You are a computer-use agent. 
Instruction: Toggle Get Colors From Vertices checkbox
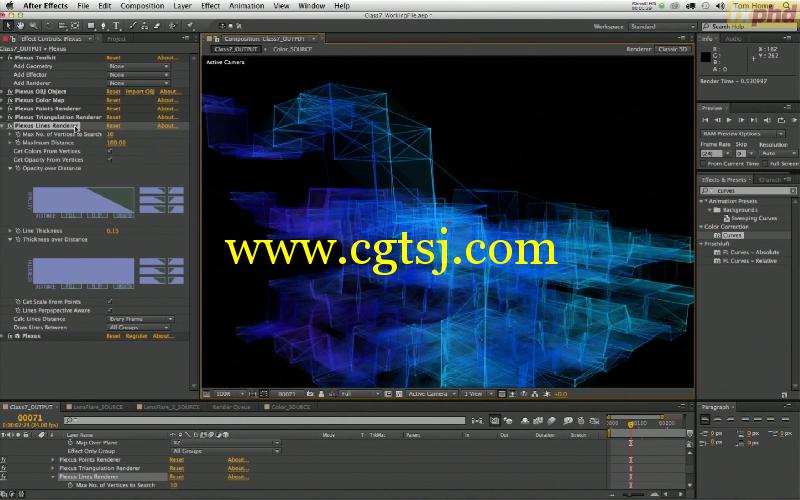pyautogui.click(x=110, y=151)
